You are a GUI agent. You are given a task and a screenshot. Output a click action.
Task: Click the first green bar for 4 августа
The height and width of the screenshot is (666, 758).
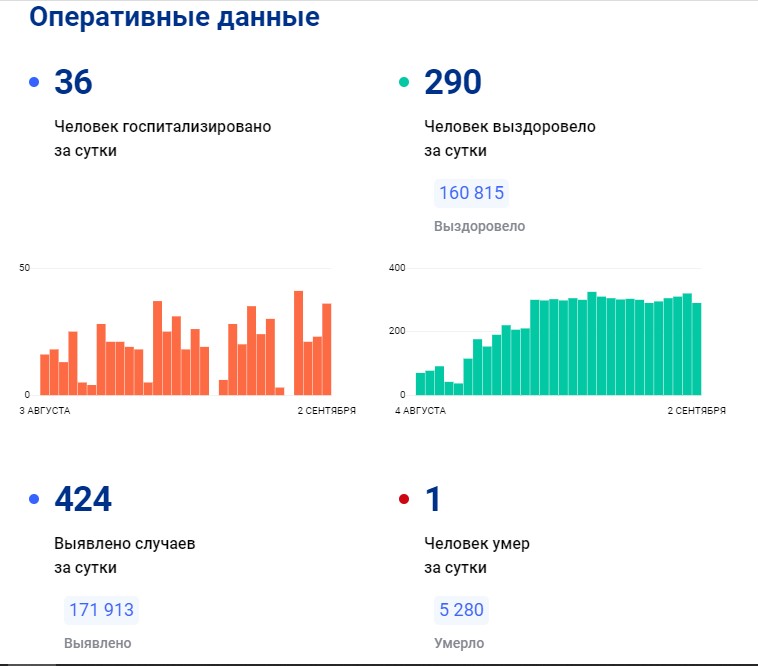(x=421, y=384)
